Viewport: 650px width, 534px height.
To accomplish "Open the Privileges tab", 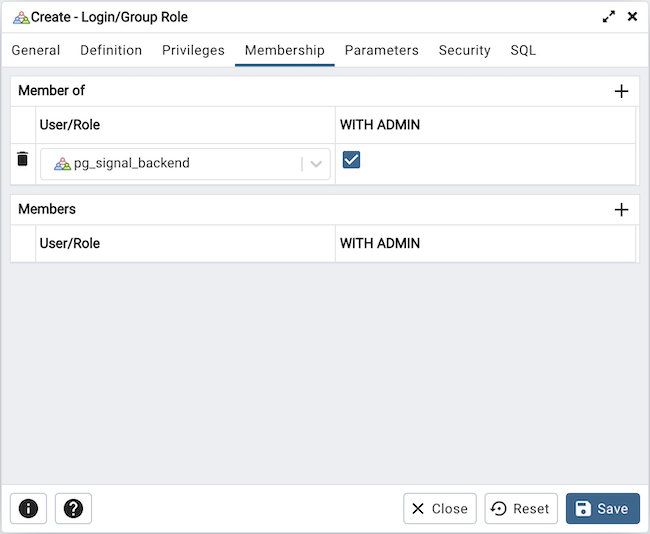I will point(193,50).
